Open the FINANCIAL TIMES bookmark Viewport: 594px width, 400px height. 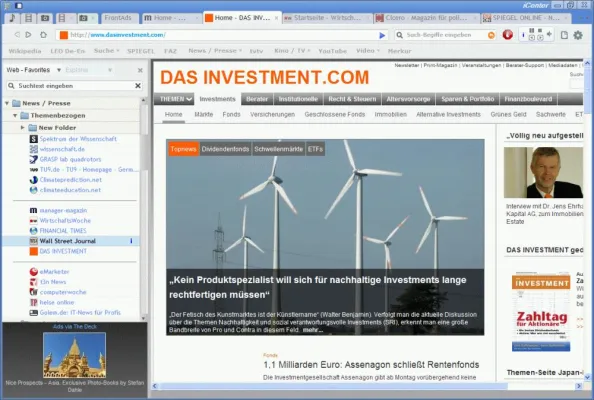click(63, 231)
